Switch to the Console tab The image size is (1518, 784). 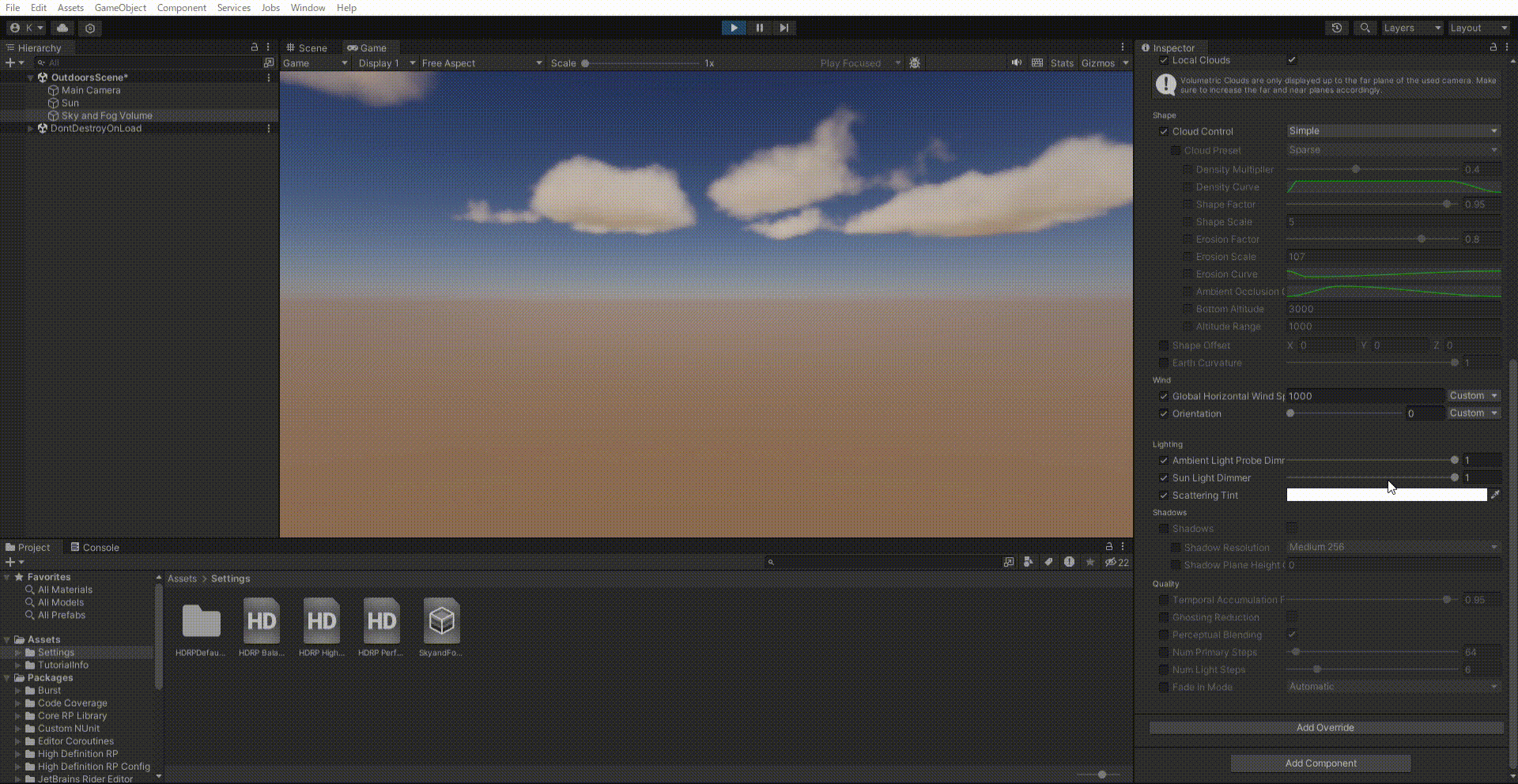click(95, 547)
